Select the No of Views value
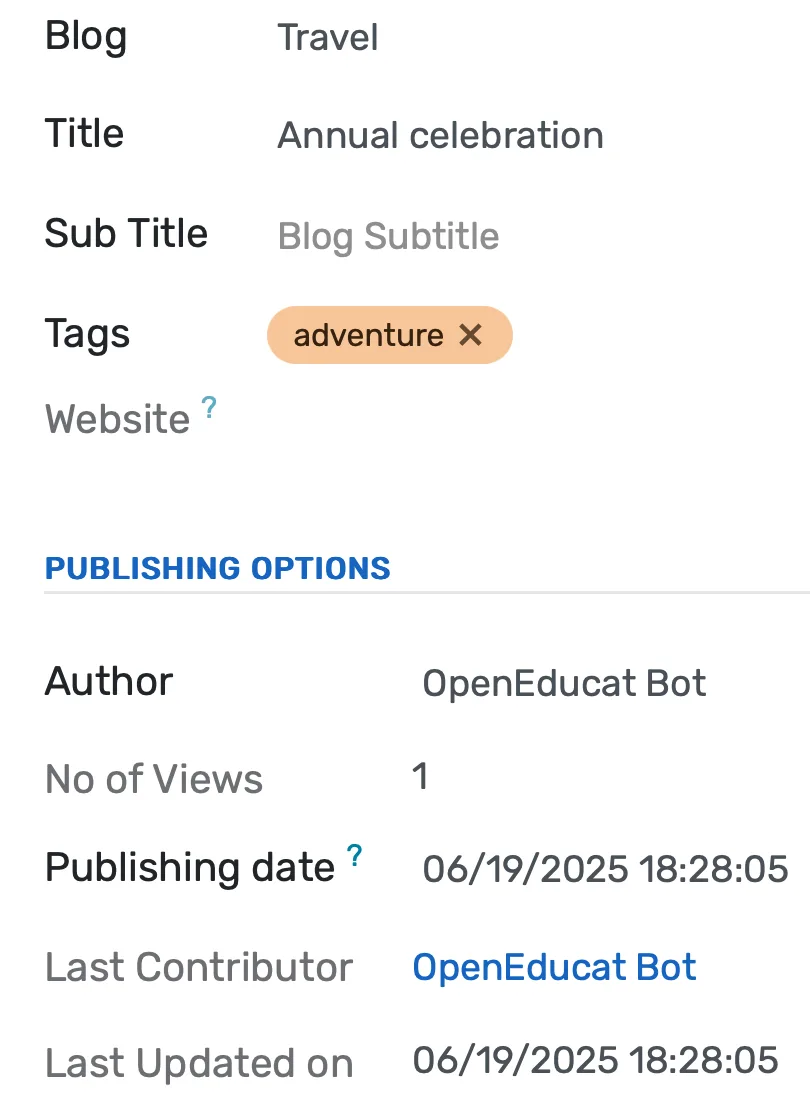 coord(421,777)
